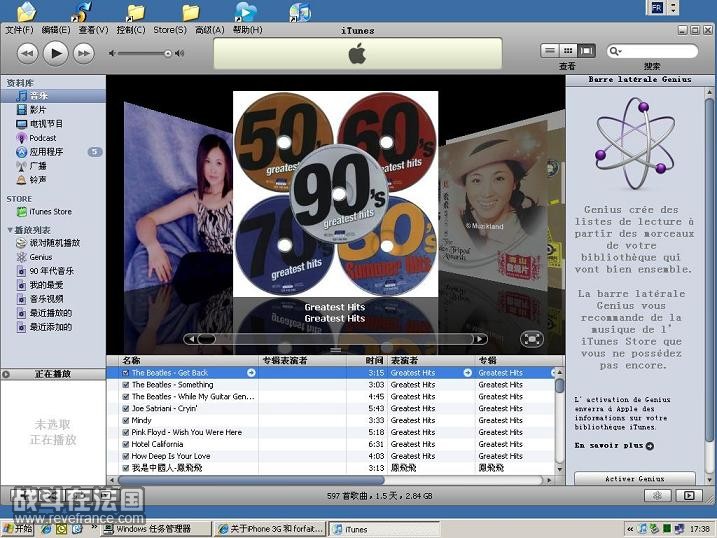Open the 最近添加的 playlist
This screenshot has height=538, width=717.
[53, 327]
